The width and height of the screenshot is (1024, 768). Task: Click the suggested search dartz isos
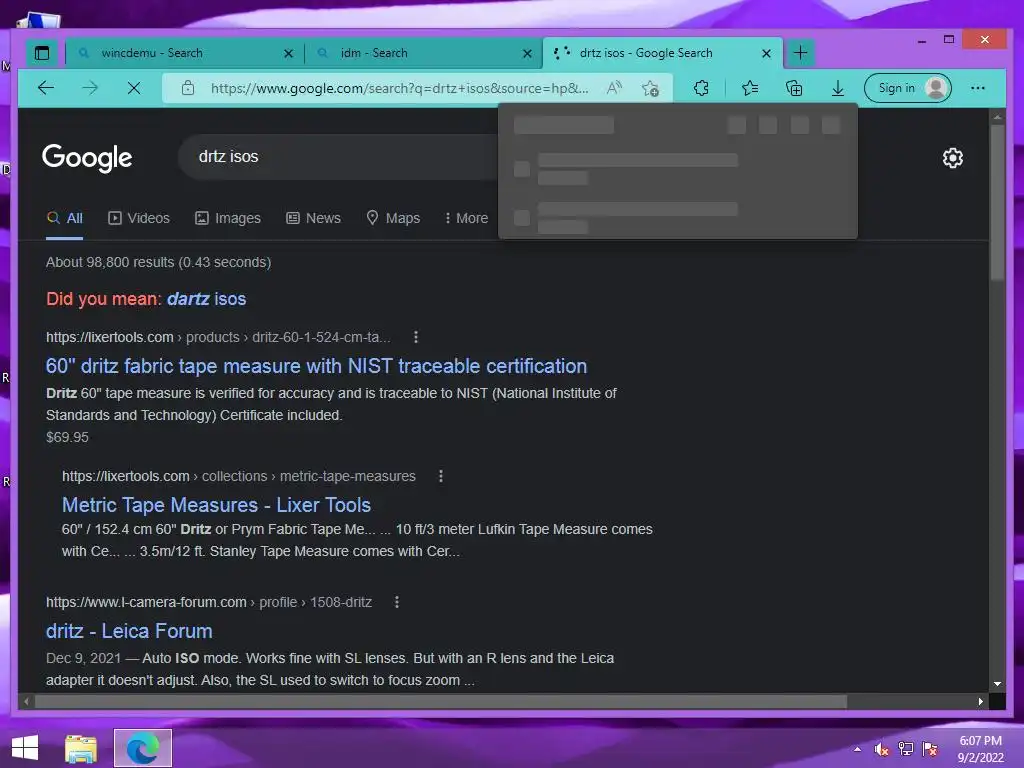206,299
